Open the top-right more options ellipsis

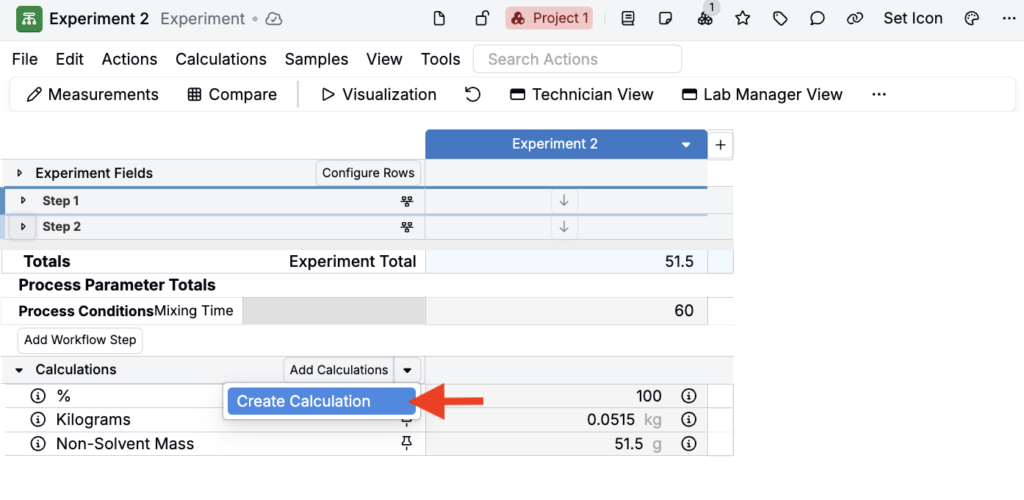pyautogui.click(x=1008, y=18)
